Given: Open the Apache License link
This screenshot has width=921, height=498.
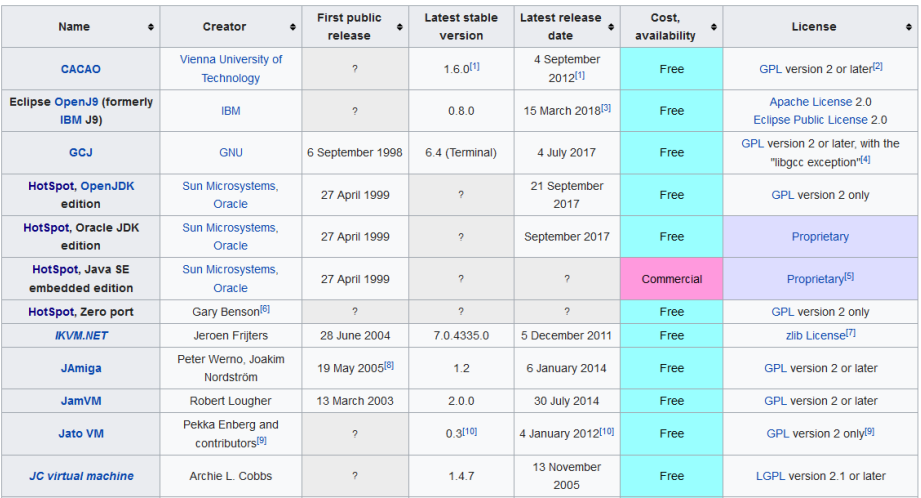Looking at the screenshot, I should (x=811, y=102).
